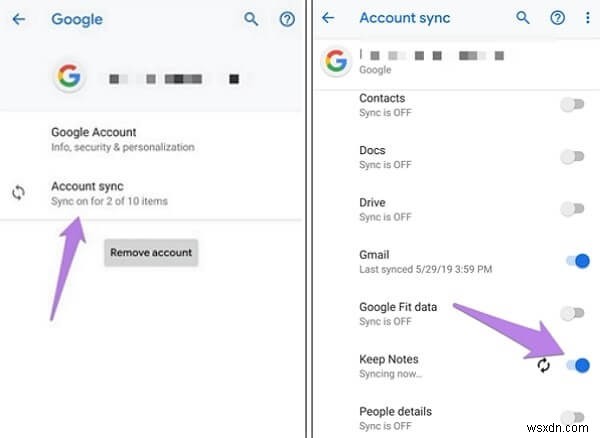Tap the 'Syncing now...' status text
Screen dimensions: 600x438
point(391,374)
